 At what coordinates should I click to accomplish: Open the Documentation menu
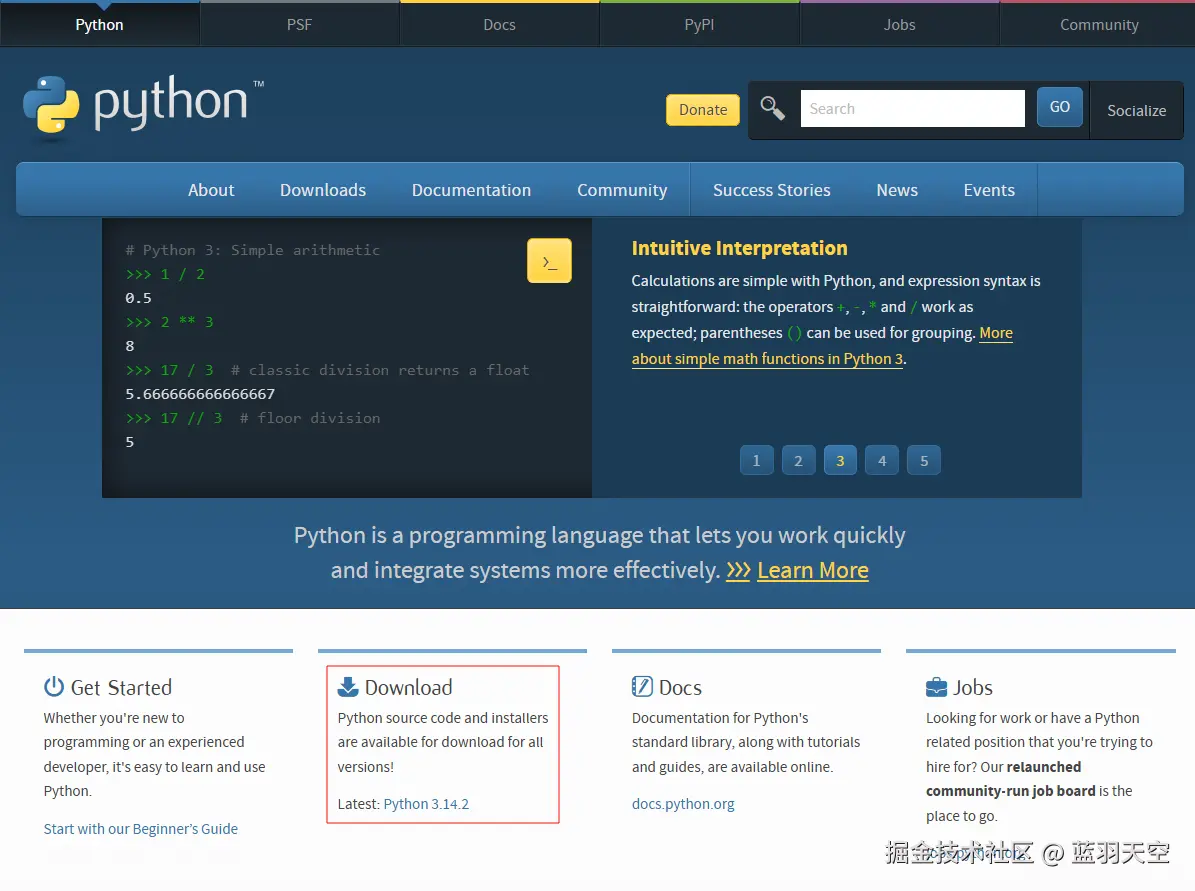[471, 189]
